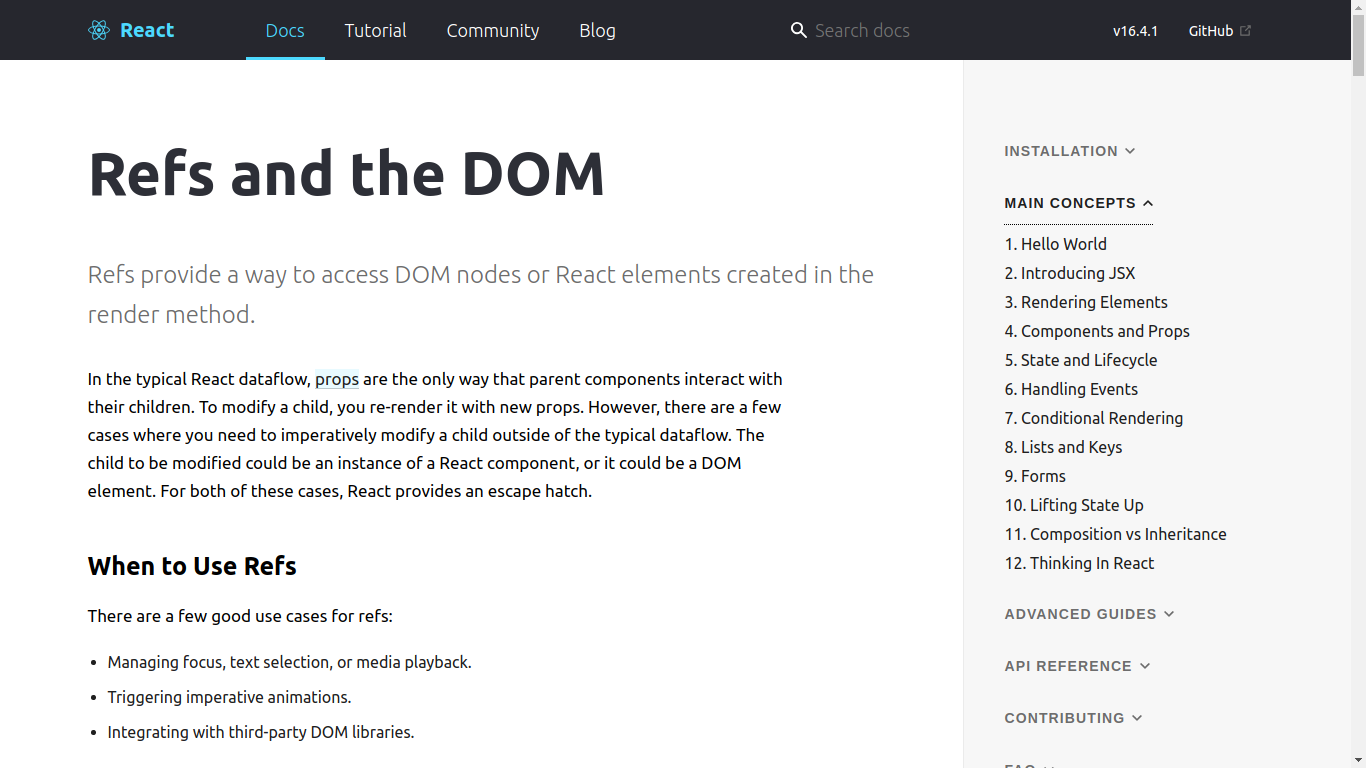Open the Thinking In React chapter
The height and width of the screenshot is (768, 1366).
[1079, 563]
